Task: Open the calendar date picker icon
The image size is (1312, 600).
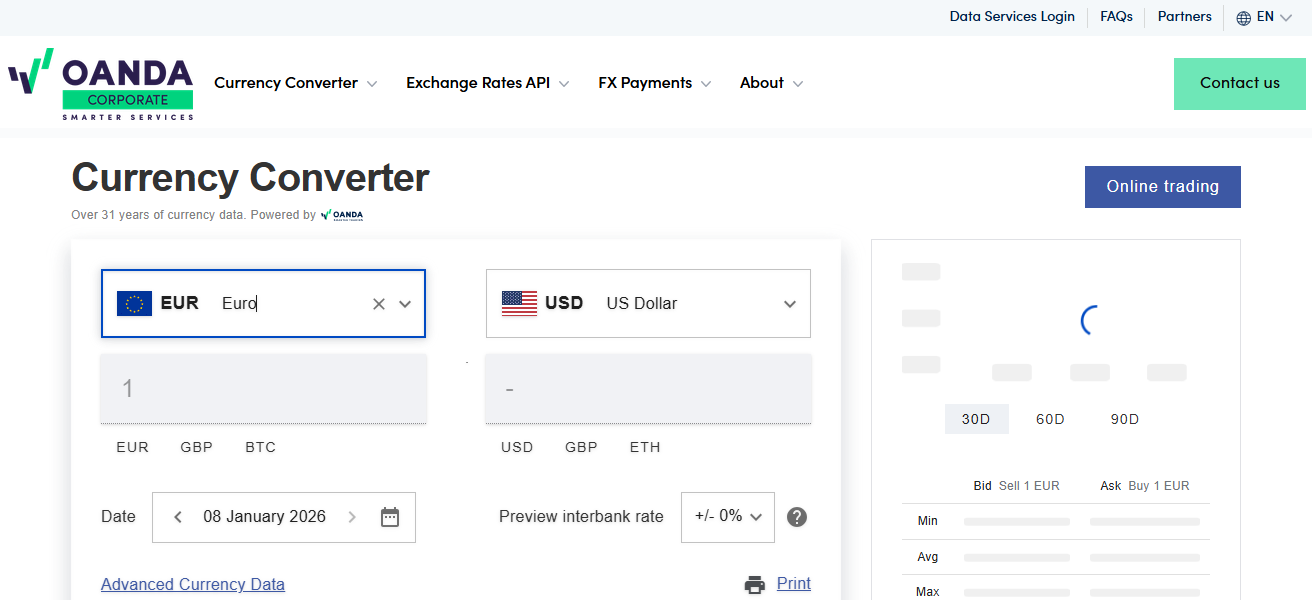Action: [390, 517]
